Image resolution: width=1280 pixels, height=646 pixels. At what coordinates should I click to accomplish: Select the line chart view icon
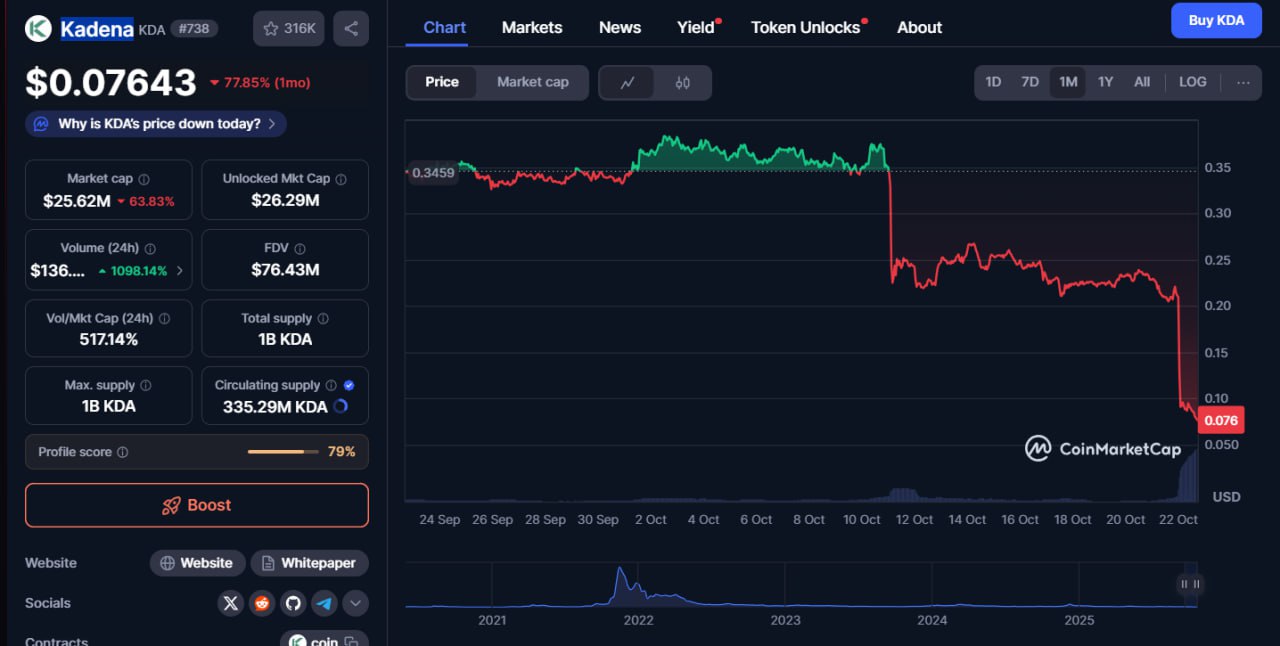pyautogui.click(x=627, y=83)
